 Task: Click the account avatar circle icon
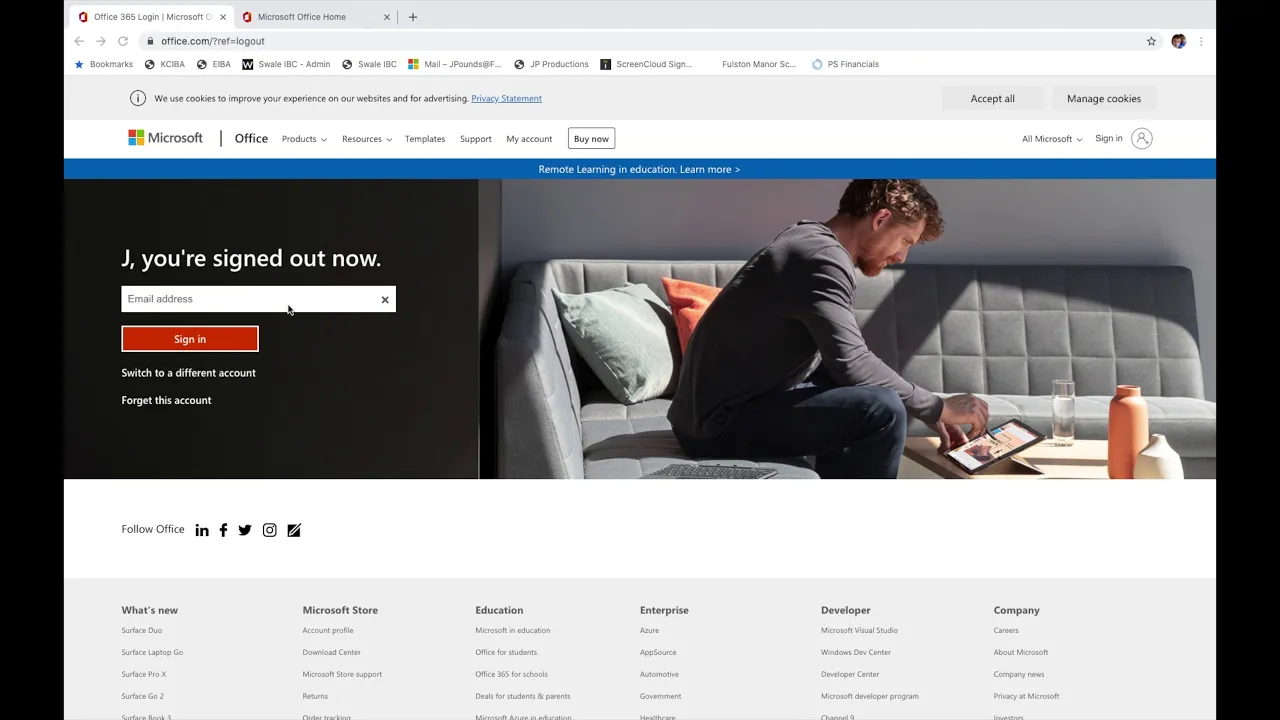(1142, 139)
